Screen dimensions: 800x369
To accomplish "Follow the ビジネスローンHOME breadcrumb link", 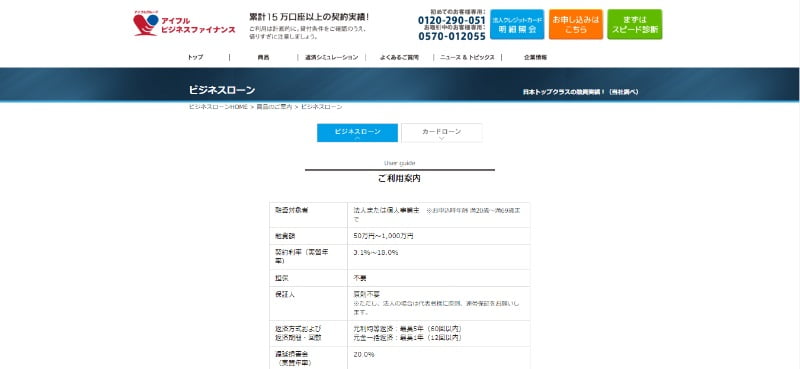I will pos(218,107).
